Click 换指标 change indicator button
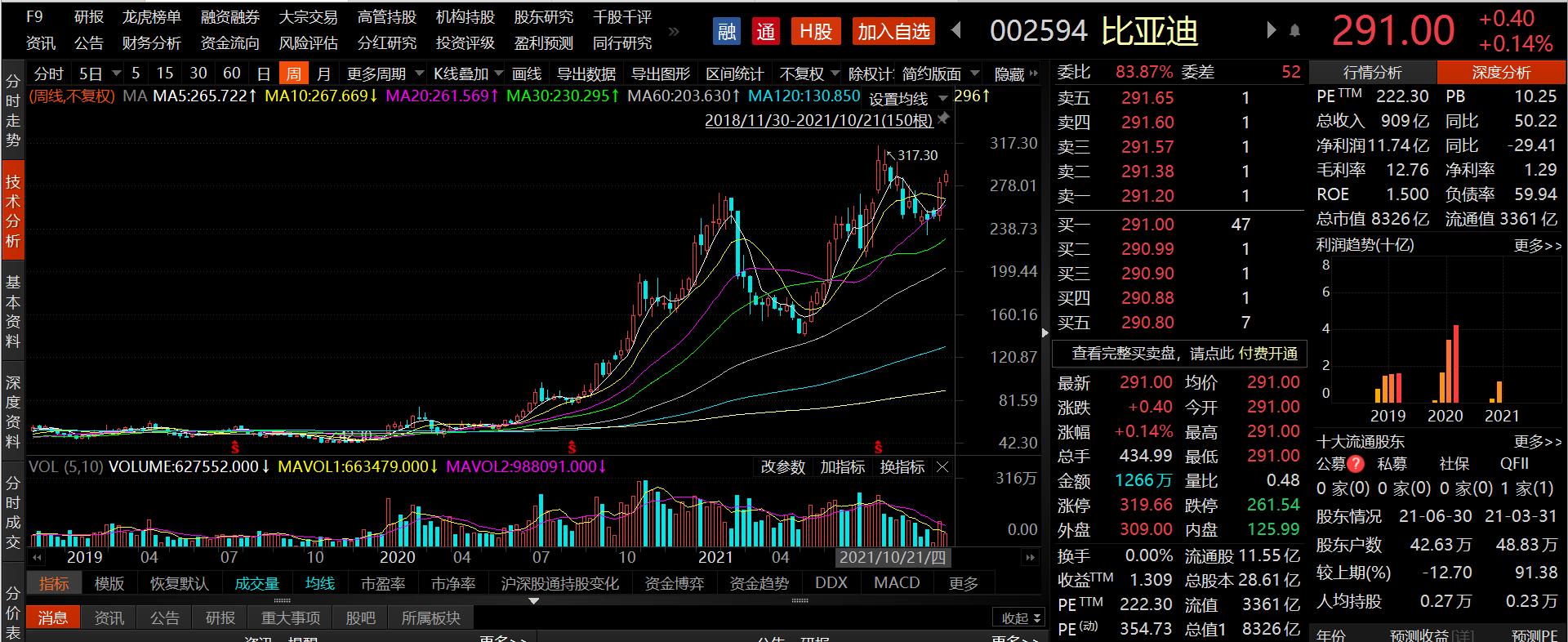Image resolution: width=1568 pixels, height=642 pixels. (x=902, y=467)
